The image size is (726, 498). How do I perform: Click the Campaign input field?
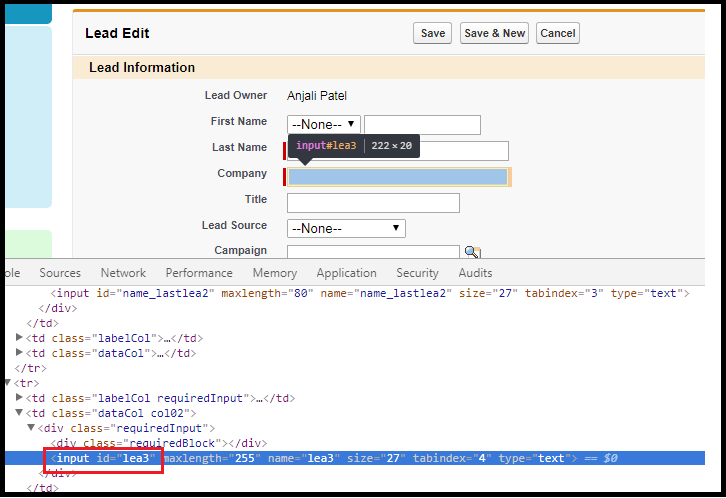tap(373, 252)
